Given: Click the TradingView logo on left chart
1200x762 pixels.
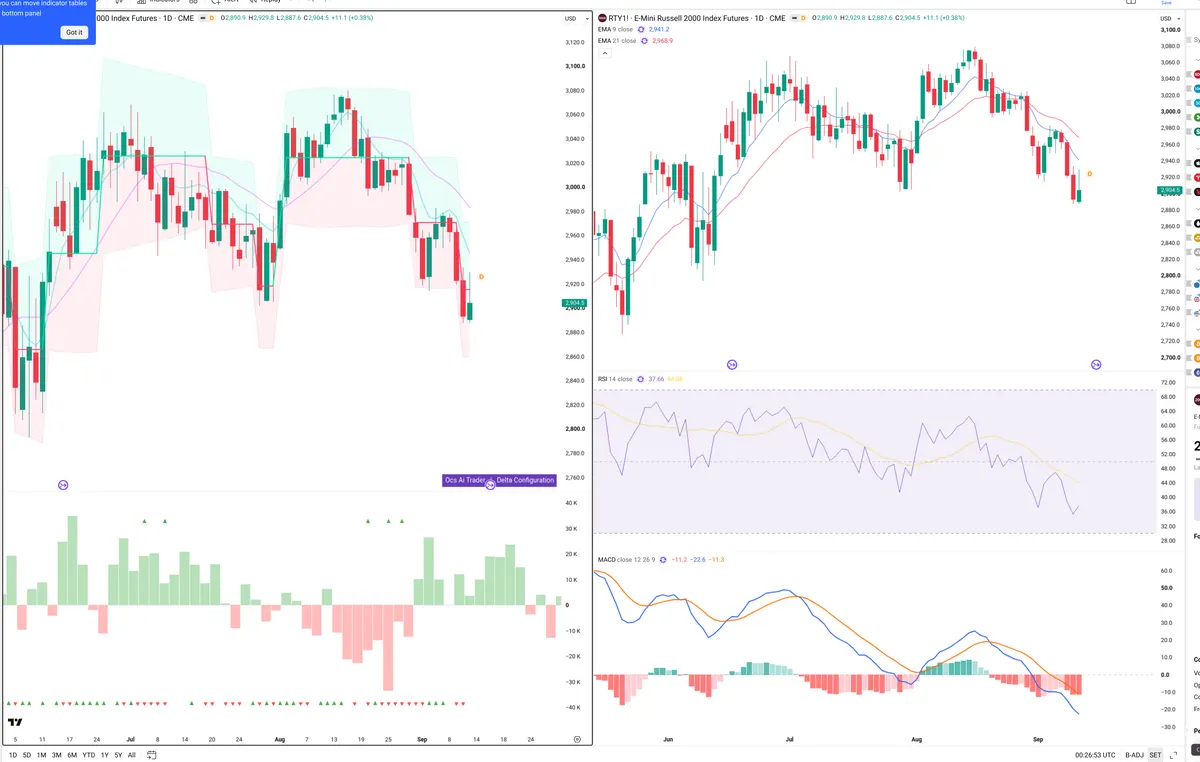Looking at the screenshot, I should pyautogui.click(x=15, y=722).
